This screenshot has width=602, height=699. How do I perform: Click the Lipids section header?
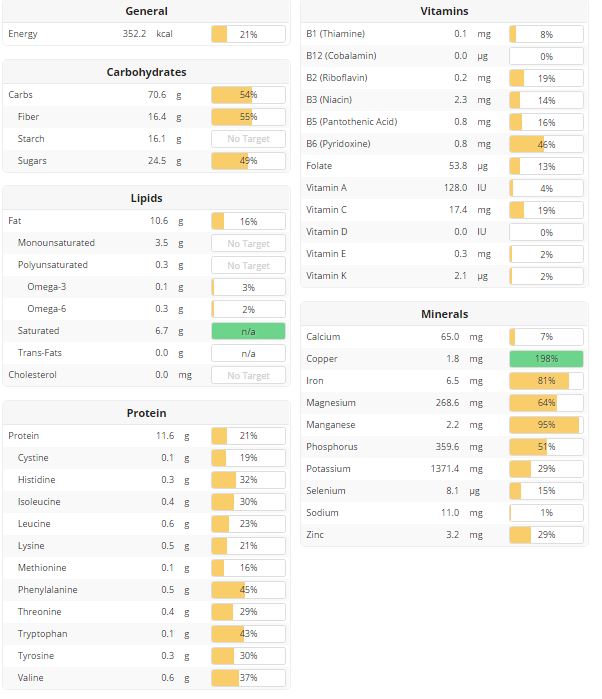(146, 198)
